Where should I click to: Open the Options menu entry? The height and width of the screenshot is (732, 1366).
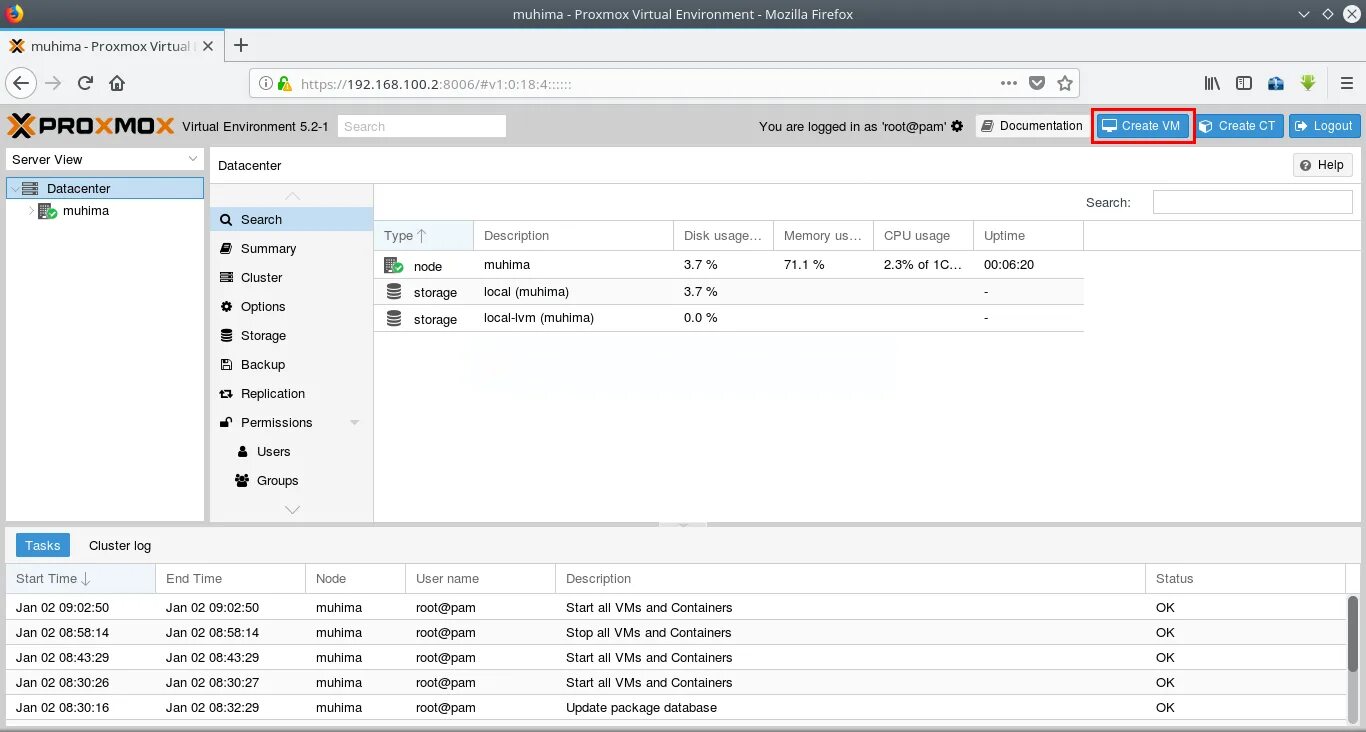(x=291, y=306)
